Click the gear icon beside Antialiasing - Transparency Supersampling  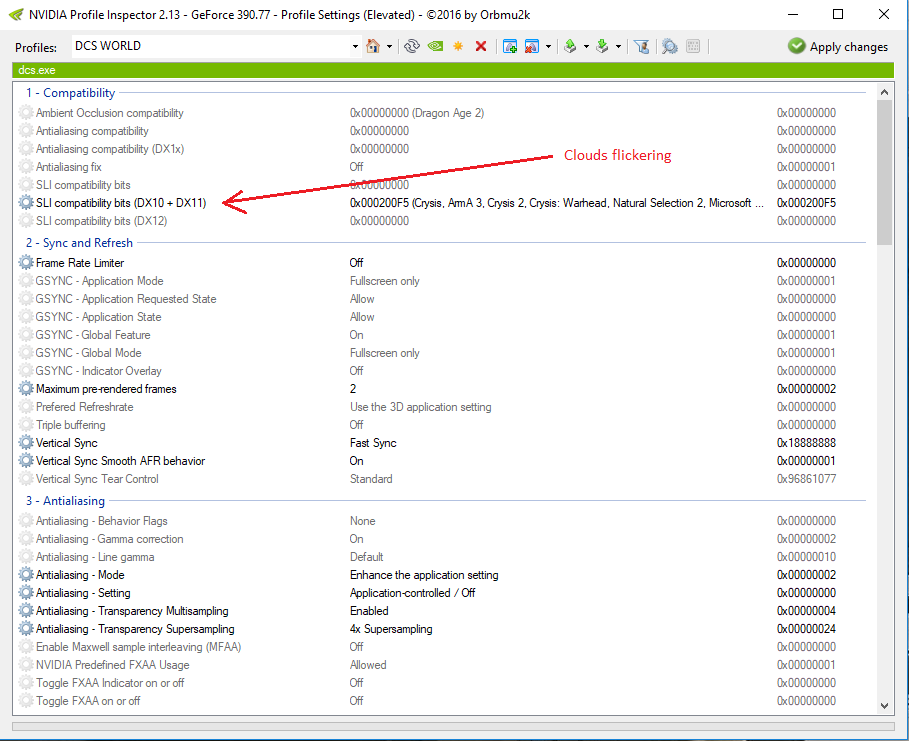pyautogui.click(x=26, y=629)
